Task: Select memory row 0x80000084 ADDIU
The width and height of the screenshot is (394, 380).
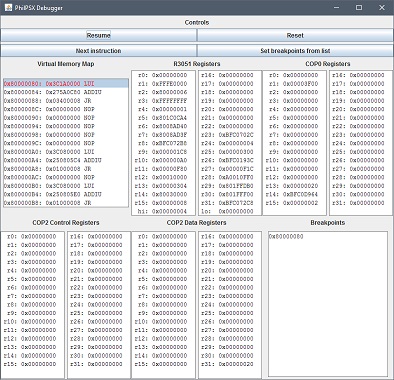Action: [66, 92]
